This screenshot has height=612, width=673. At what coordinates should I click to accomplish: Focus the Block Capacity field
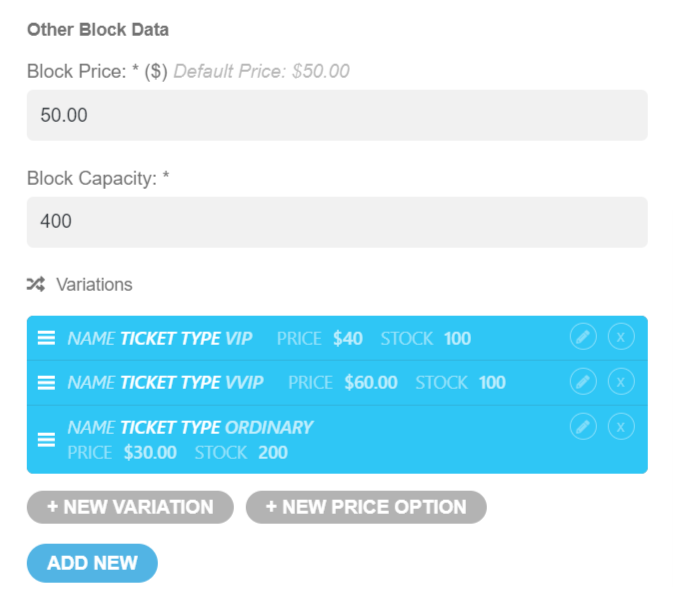point(337,222)
